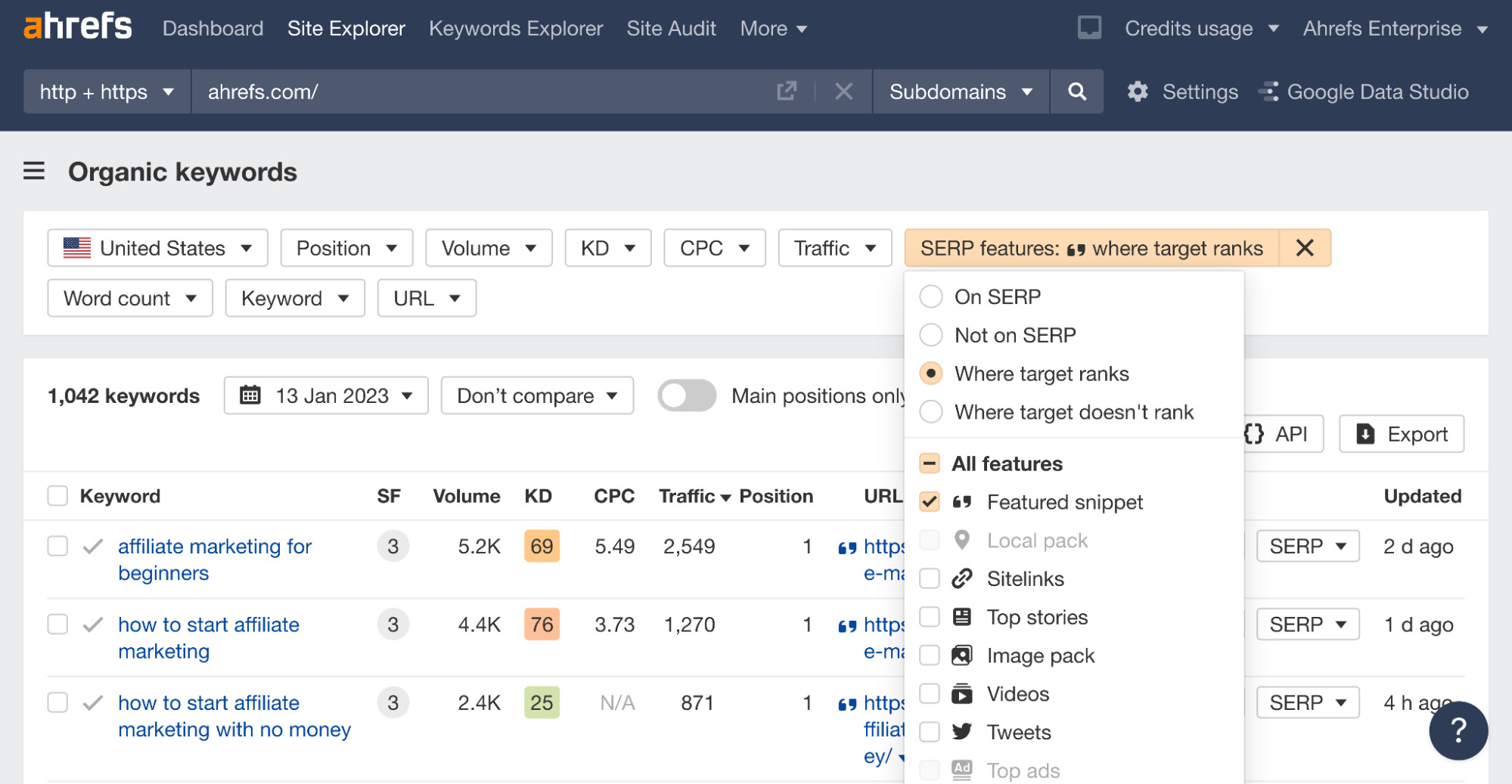This screenshot has width=1512, height=784.
Task: Open the hamburger menu beside Organic keywords
Action: tap(34, 172)
